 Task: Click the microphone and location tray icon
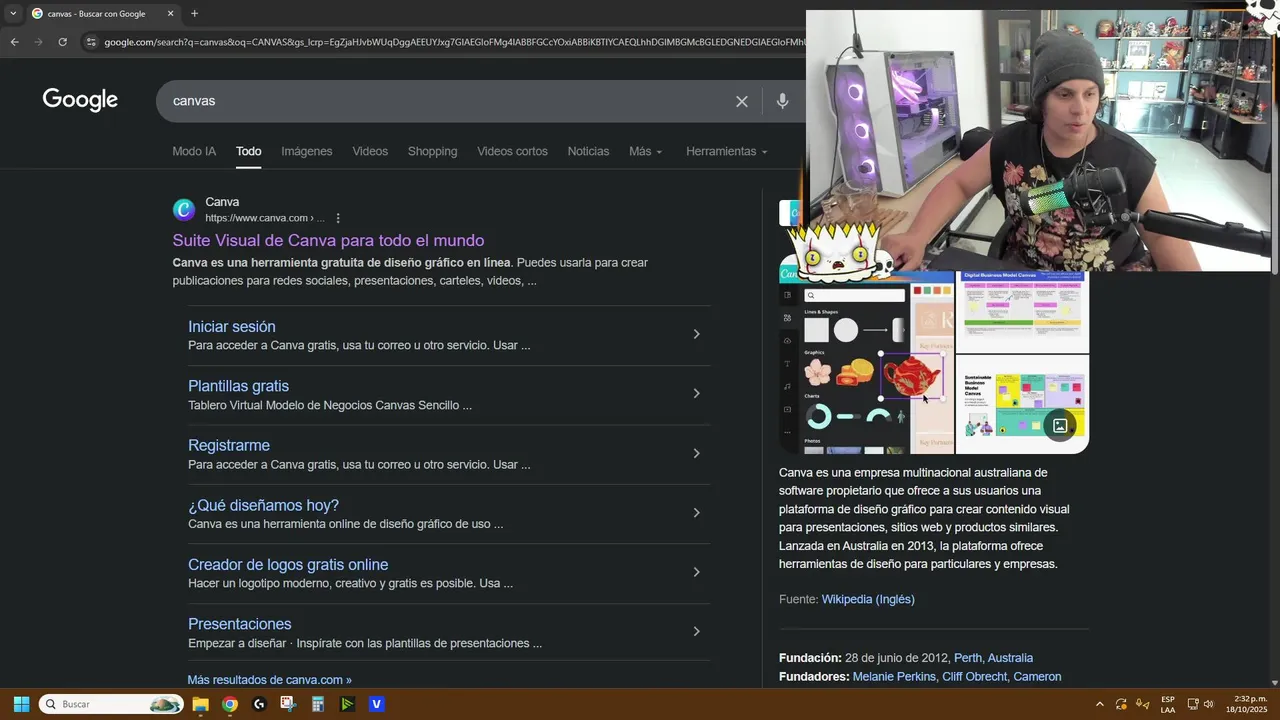pyautogui.click(x=1142, y=704)
